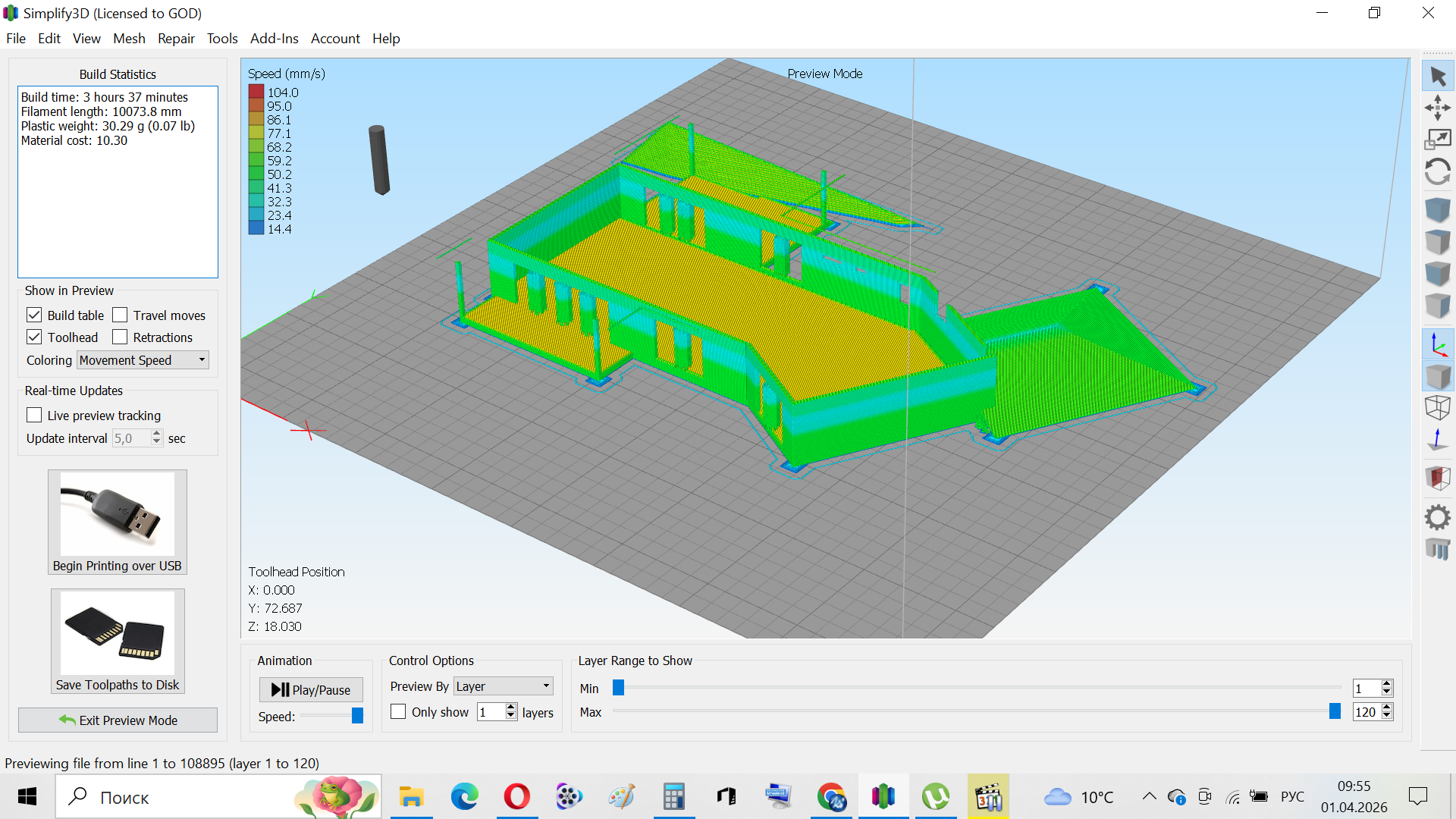Toggle the coordinate axes display icon
The image size is (1456, 819).
[x=1437, y=344]
